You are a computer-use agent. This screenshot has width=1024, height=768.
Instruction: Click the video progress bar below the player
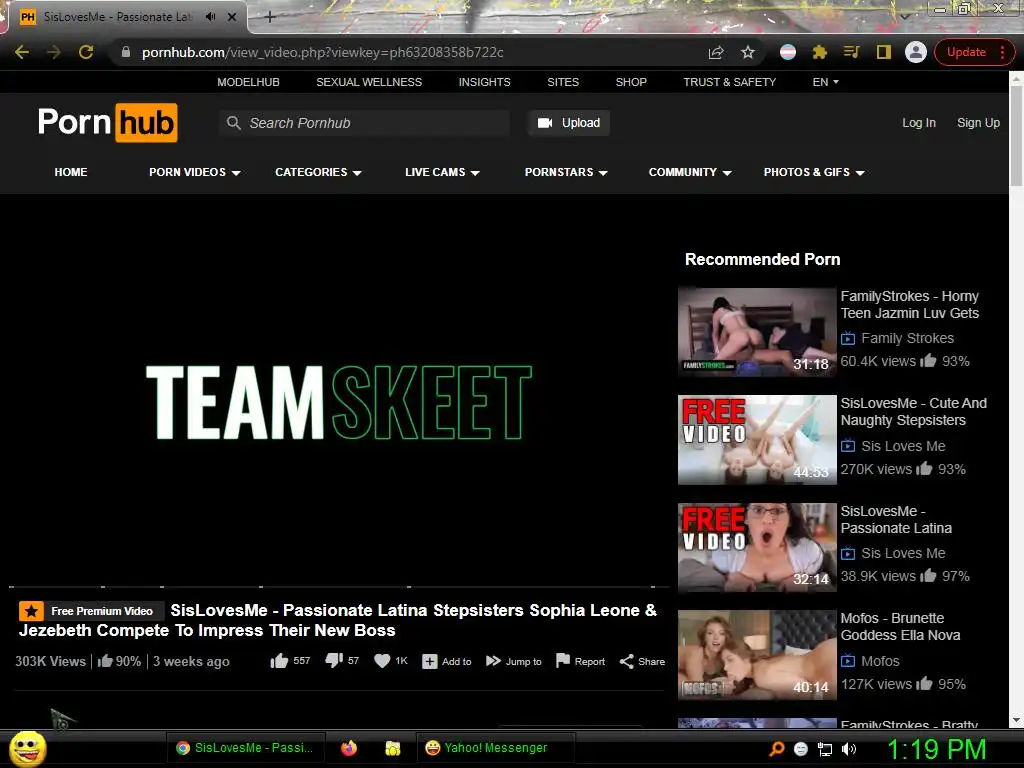340,587
